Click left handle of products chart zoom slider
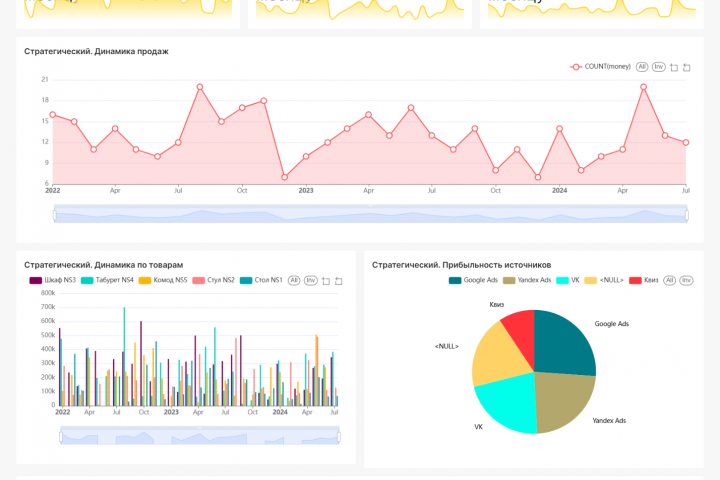 (x=61, y=437)
